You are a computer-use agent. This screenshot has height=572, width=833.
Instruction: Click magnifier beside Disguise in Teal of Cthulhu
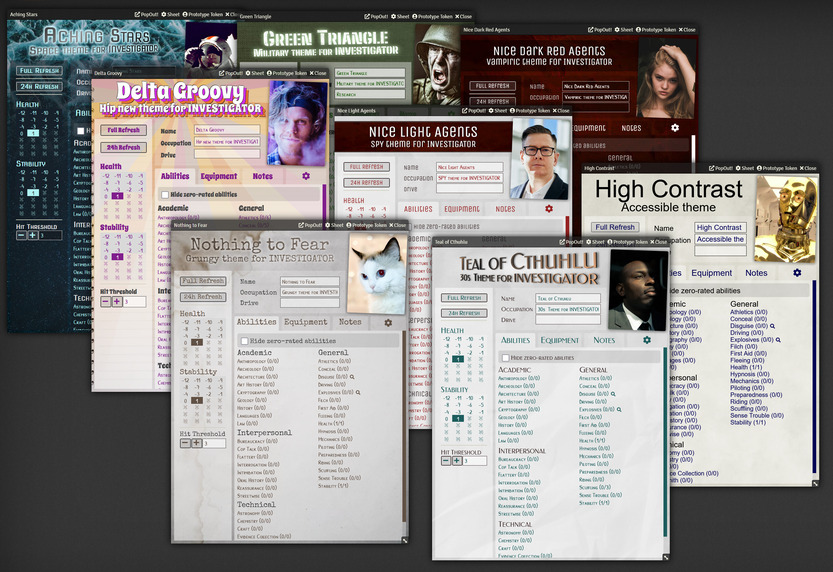(x=613, y=394)
